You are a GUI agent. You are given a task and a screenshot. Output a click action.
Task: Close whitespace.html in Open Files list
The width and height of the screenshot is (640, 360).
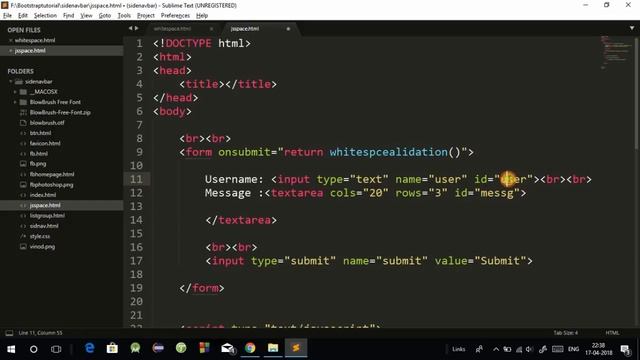pos(11,40)
